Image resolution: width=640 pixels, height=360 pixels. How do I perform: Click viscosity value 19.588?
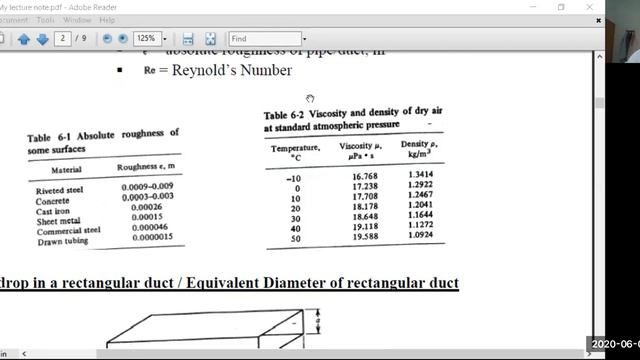(x=365, y=236)
